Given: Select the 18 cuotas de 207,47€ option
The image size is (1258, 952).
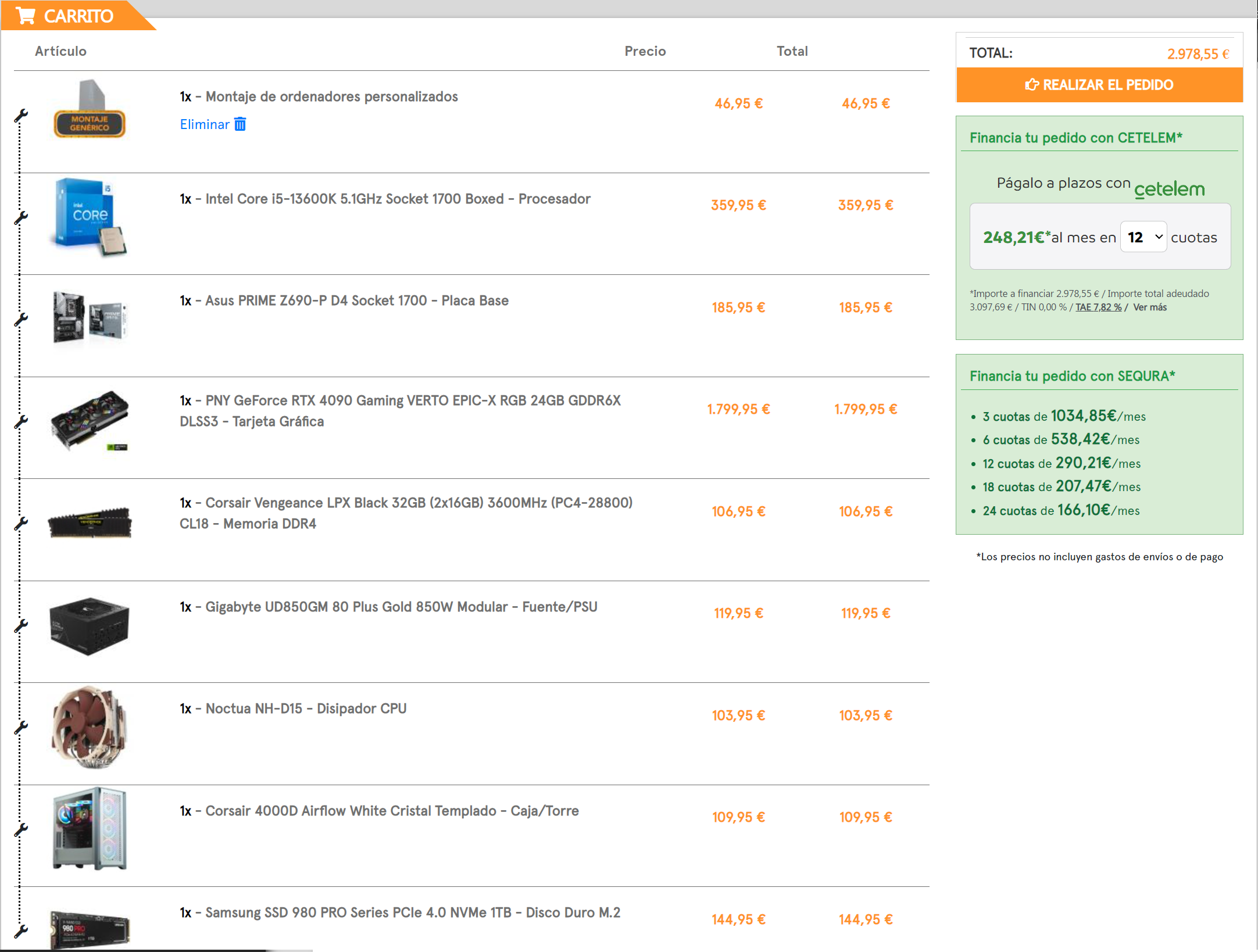Looking at the screenshot, I should tap(1062, 486).
